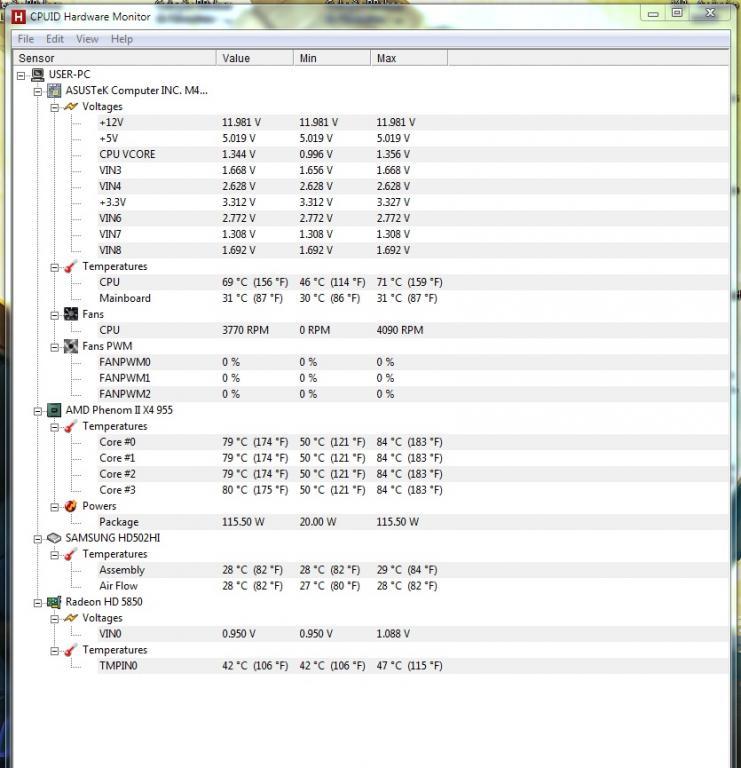Select the VIN8 voltage row
Screen dimensions: 741x768
pos(413,250)
